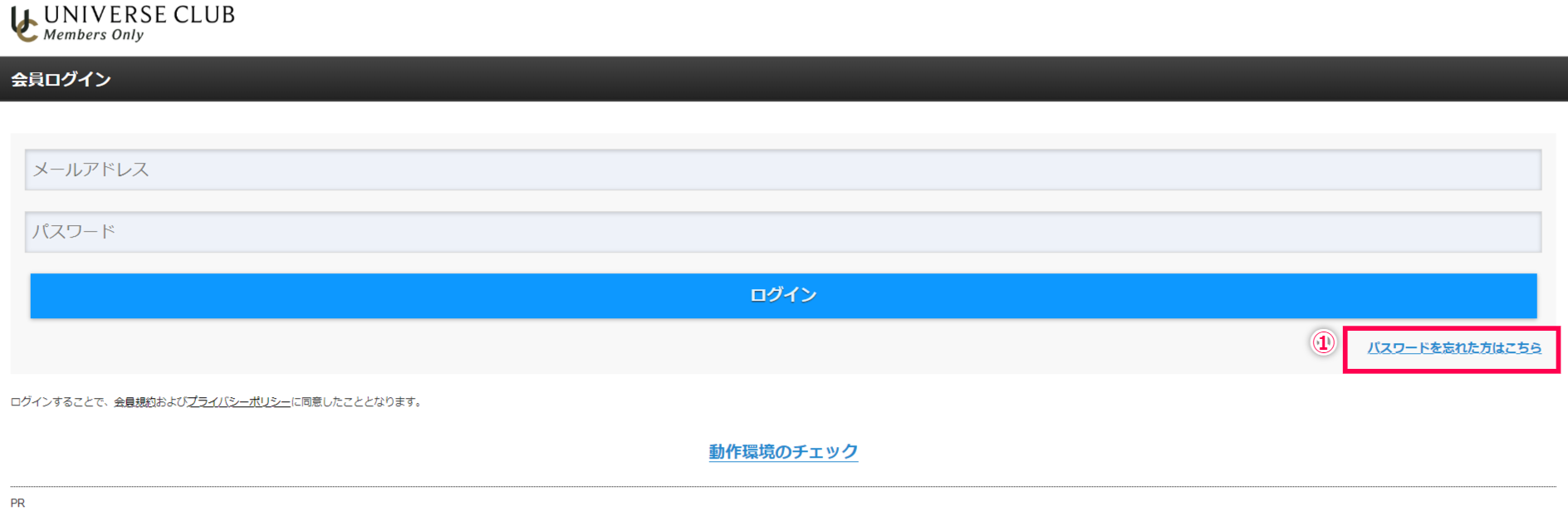Open the 動作環境のチェック link
Viewport: 1568px width, 516px height.
pos(783,452)
